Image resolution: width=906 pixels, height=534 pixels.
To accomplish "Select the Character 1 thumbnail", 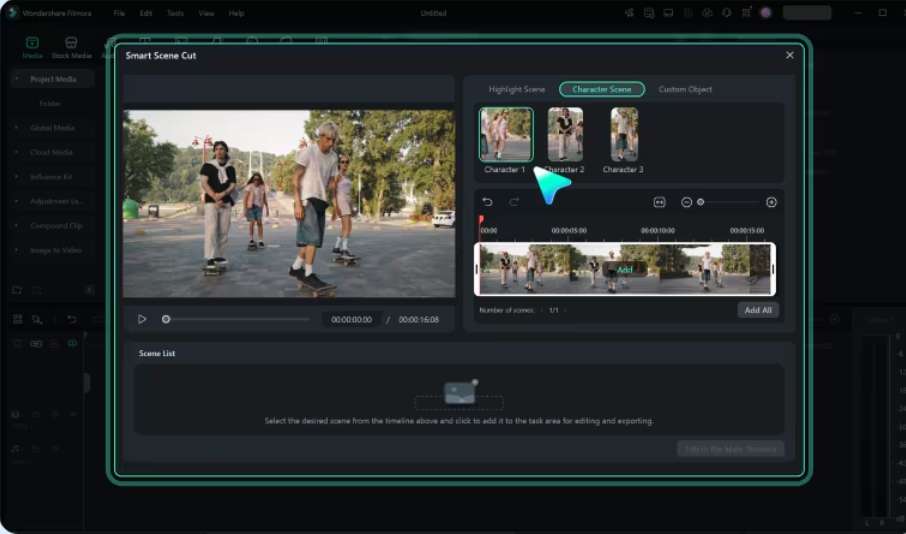I will tap(506, 134).
